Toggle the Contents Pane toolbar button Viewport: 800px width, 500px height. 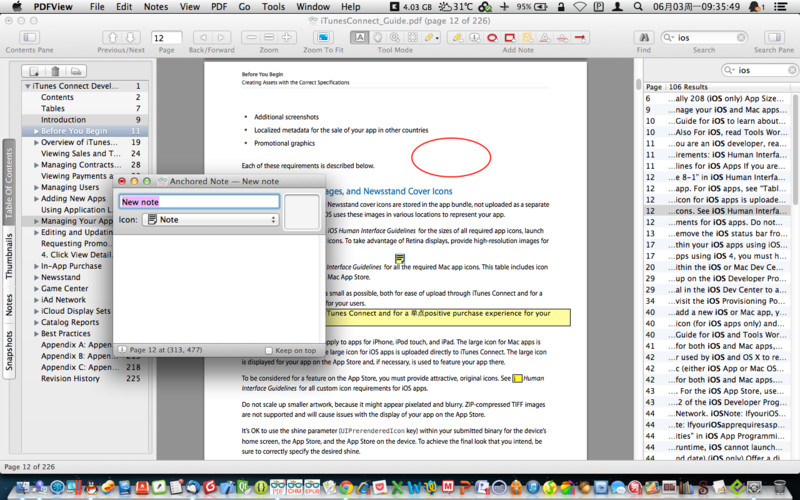click(30, 38)
